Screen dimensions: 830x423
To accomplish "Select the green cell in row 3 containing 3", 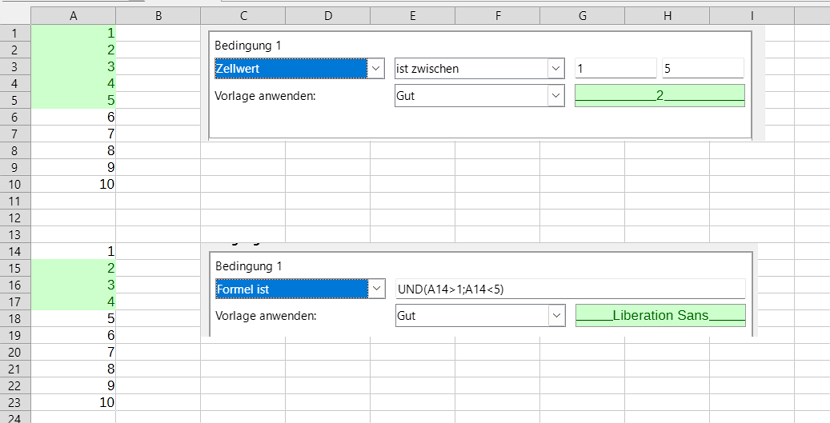I will click(73, 66).
